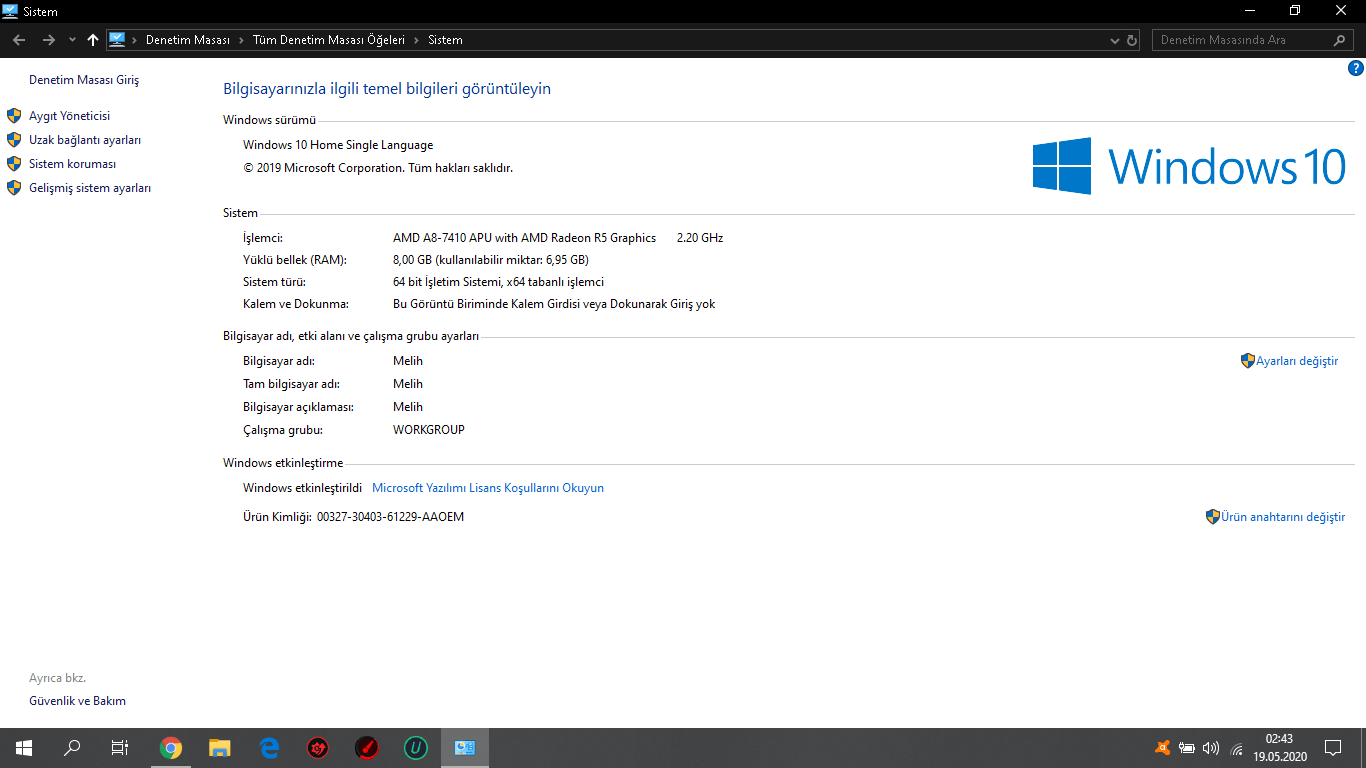1366x768 pixels.
Task: Go up one level with Up arrow
Action: [x=93, y=40]
